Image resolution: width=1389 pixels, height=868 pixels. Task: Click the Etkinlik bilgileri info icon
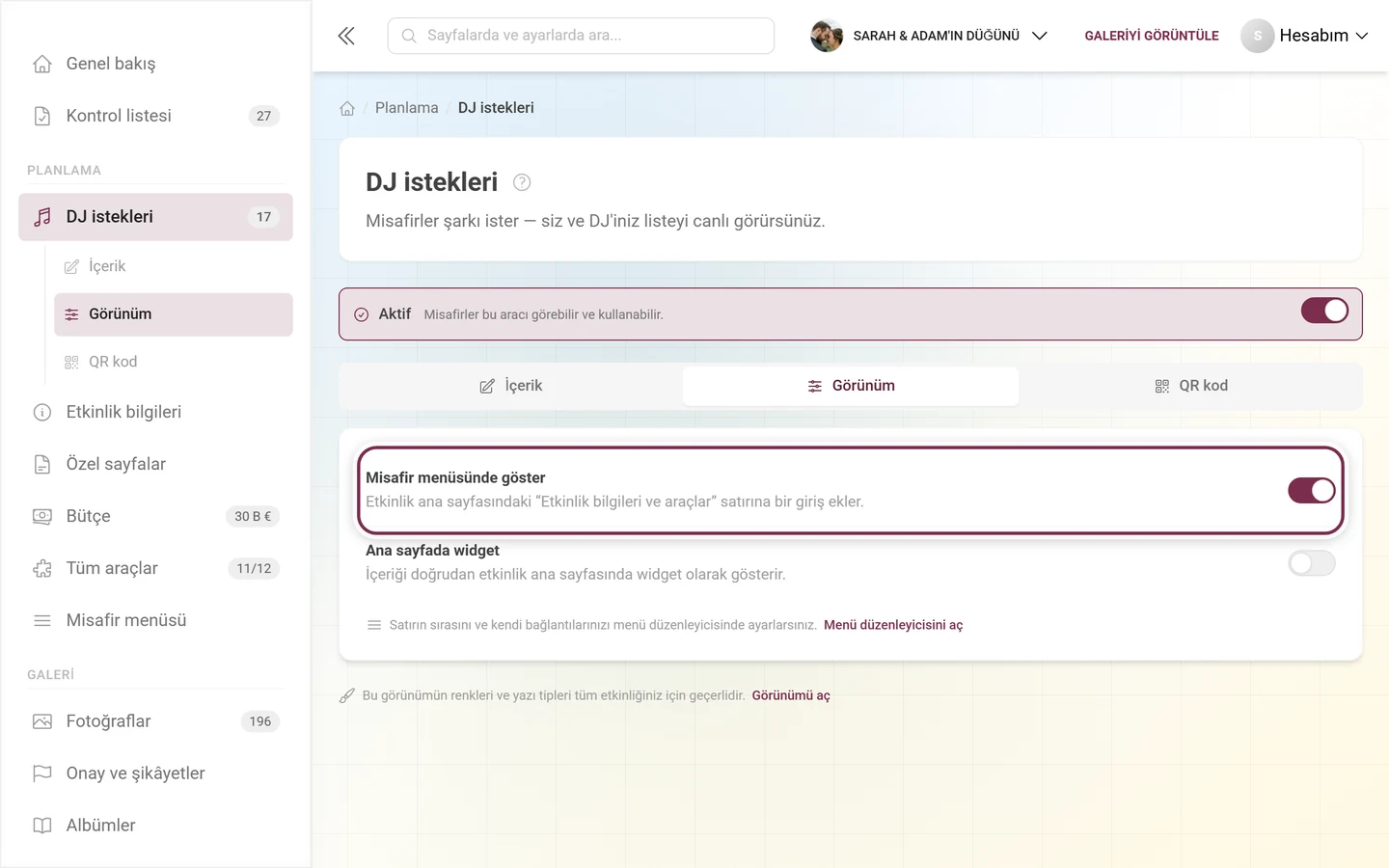point(42,412)
